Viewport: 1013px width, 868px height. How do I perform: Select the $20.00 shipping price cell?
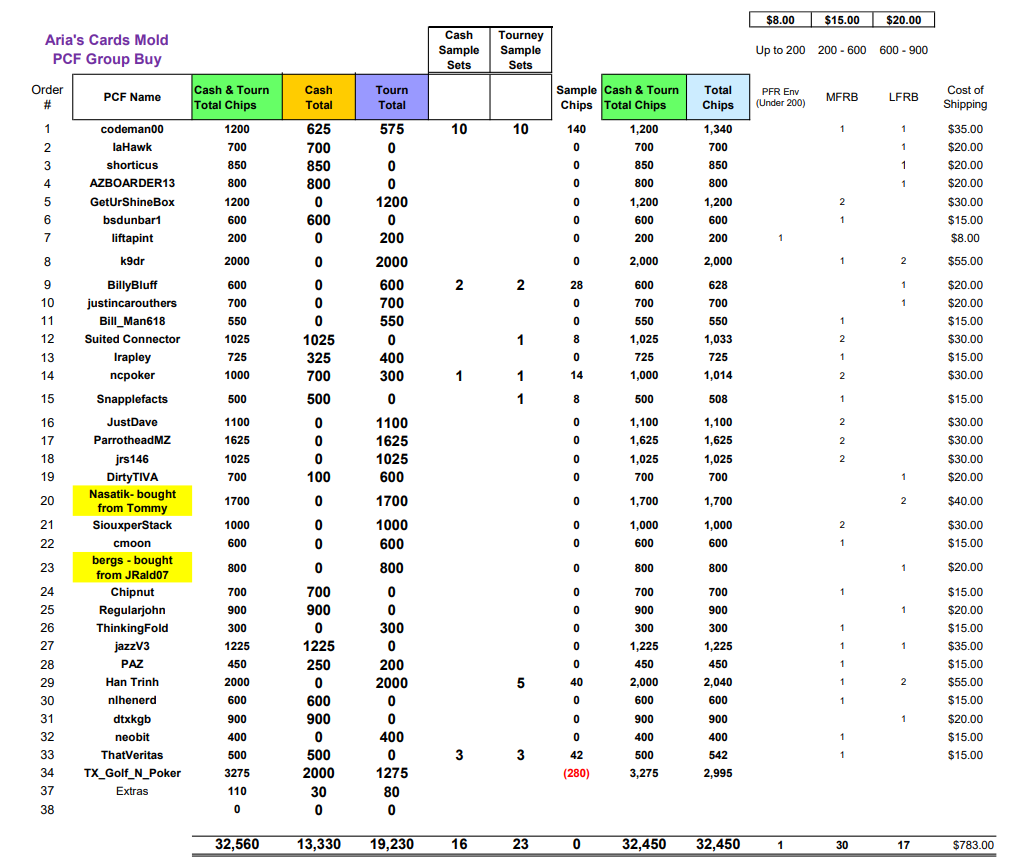pyautogui.click(x=903, y=20)
